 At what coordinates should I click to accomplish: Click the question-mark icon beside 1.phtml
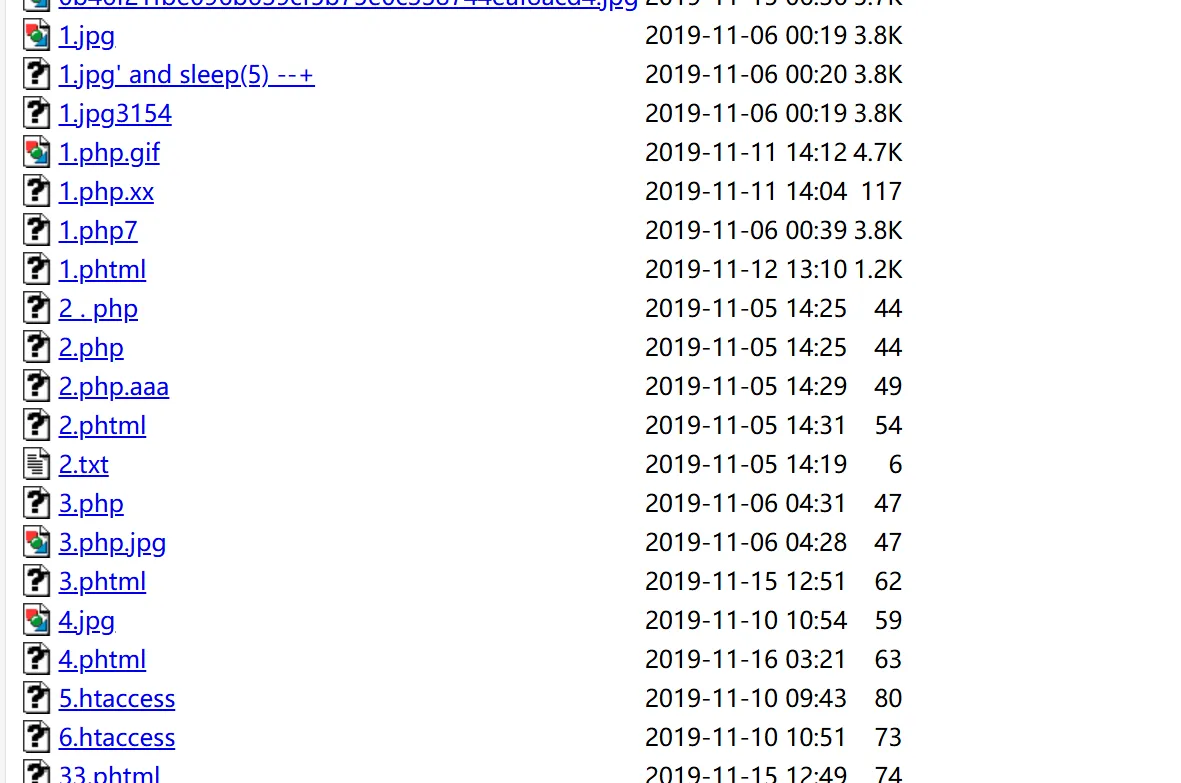pyautogui.click(x=36, y=270)
